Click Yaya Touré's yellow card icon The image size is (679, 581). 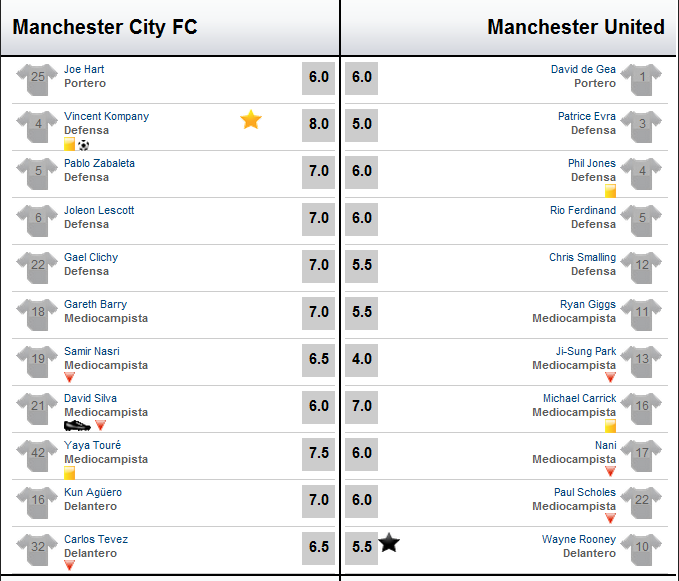tap(69, 473)
